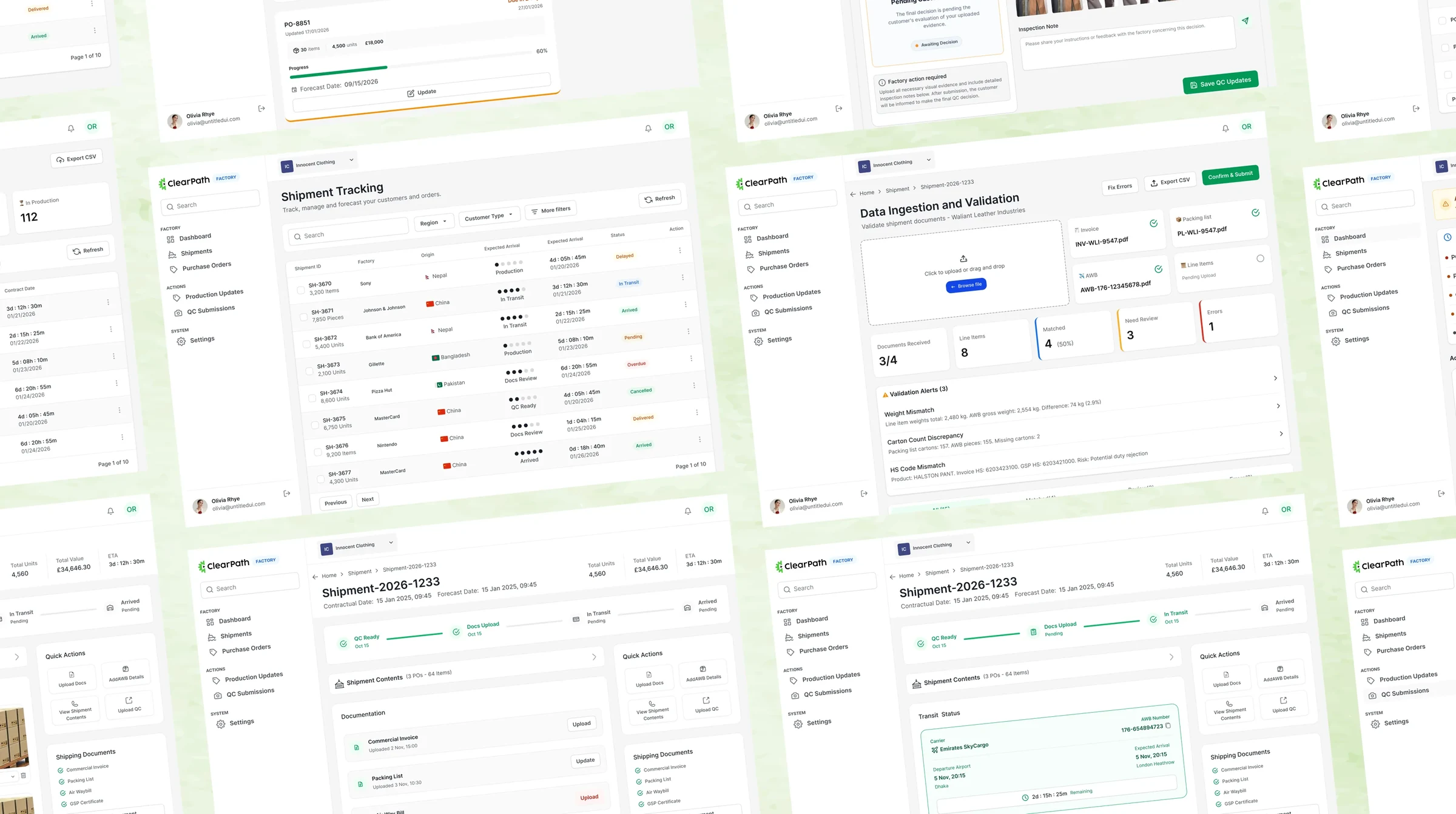Click Settings gear in Shipment Tracking sidebar
The height and width of the screenshot is (814, 1456).
coord(181,342)
